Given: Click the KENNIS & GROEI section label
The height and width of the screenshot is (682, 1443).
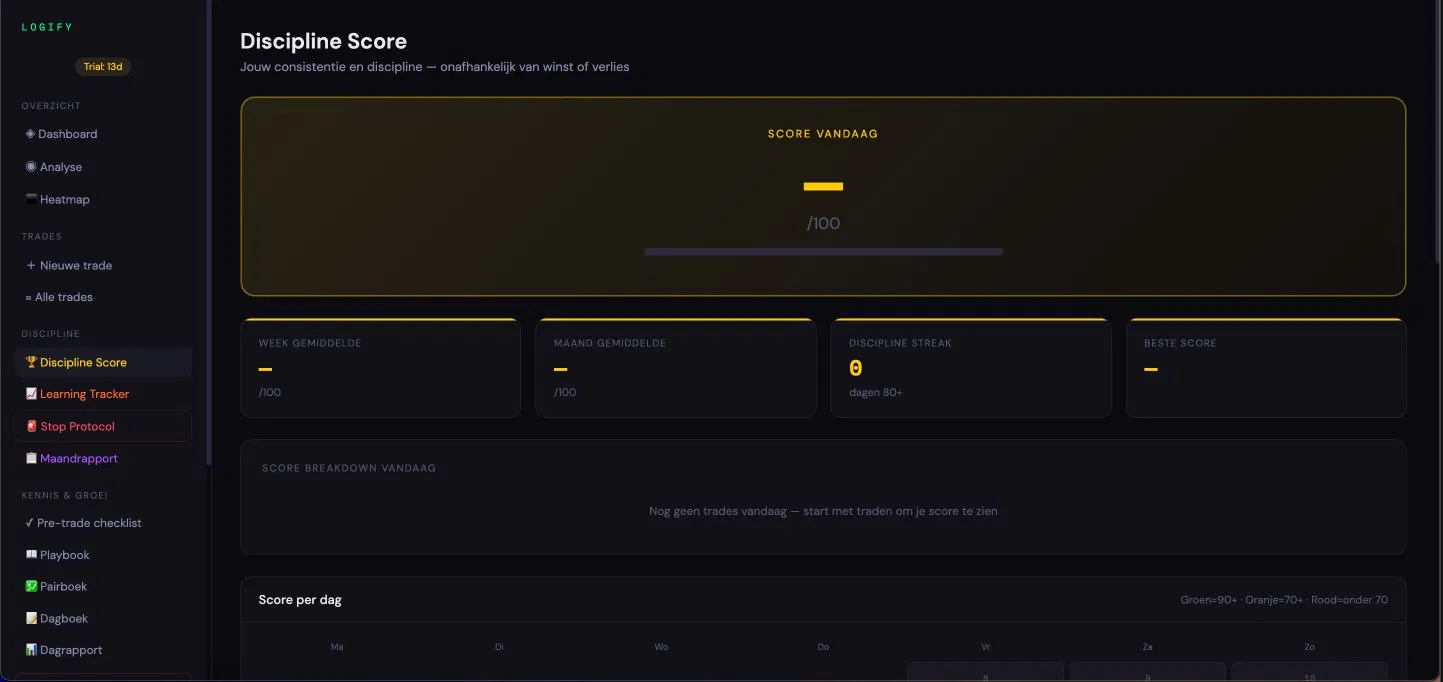Looking at the screenshot, I should click(64, 495).
